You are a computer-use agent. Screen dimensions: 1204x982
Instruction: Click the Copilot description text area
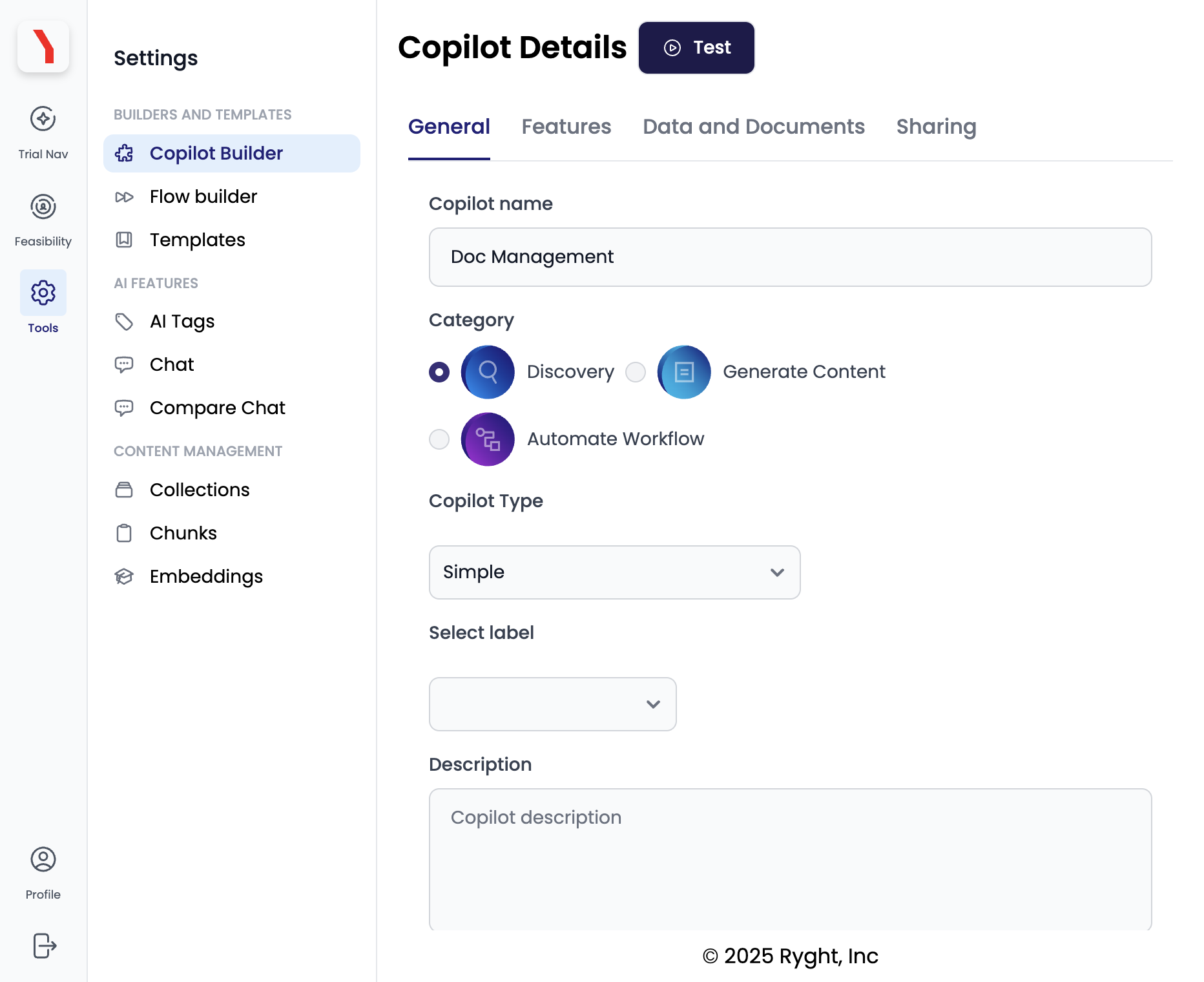pyautogui.click(x=791, y=859)
